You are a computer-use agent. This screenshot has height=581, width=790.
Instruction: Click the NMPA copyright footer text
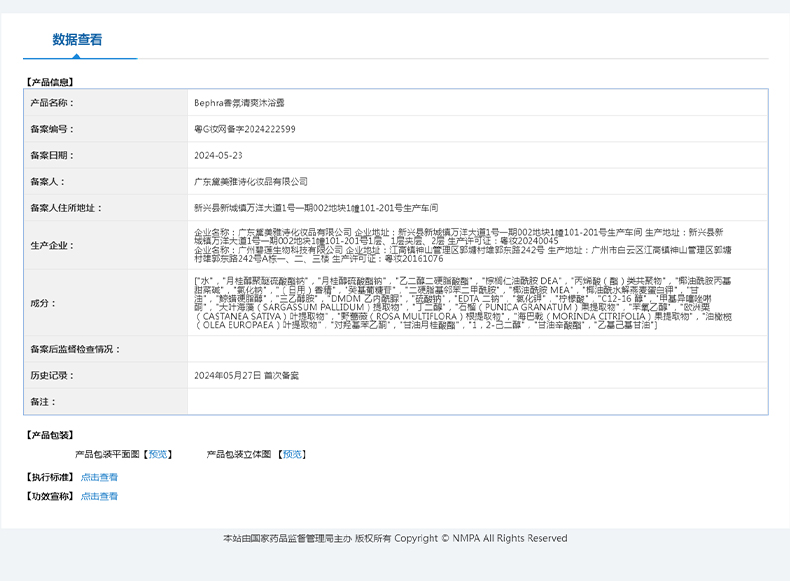(395, 538)
